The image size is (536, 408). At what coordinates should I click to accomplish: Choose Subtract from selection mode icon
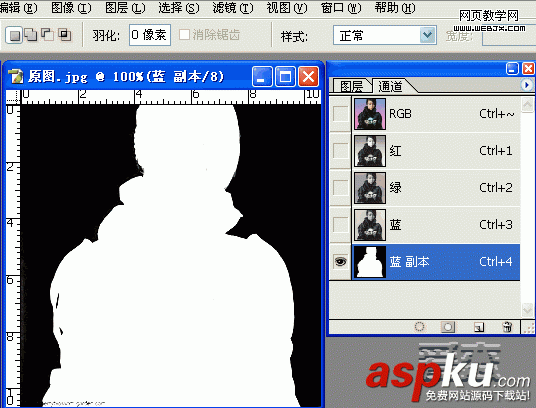[x=48, y=35]
